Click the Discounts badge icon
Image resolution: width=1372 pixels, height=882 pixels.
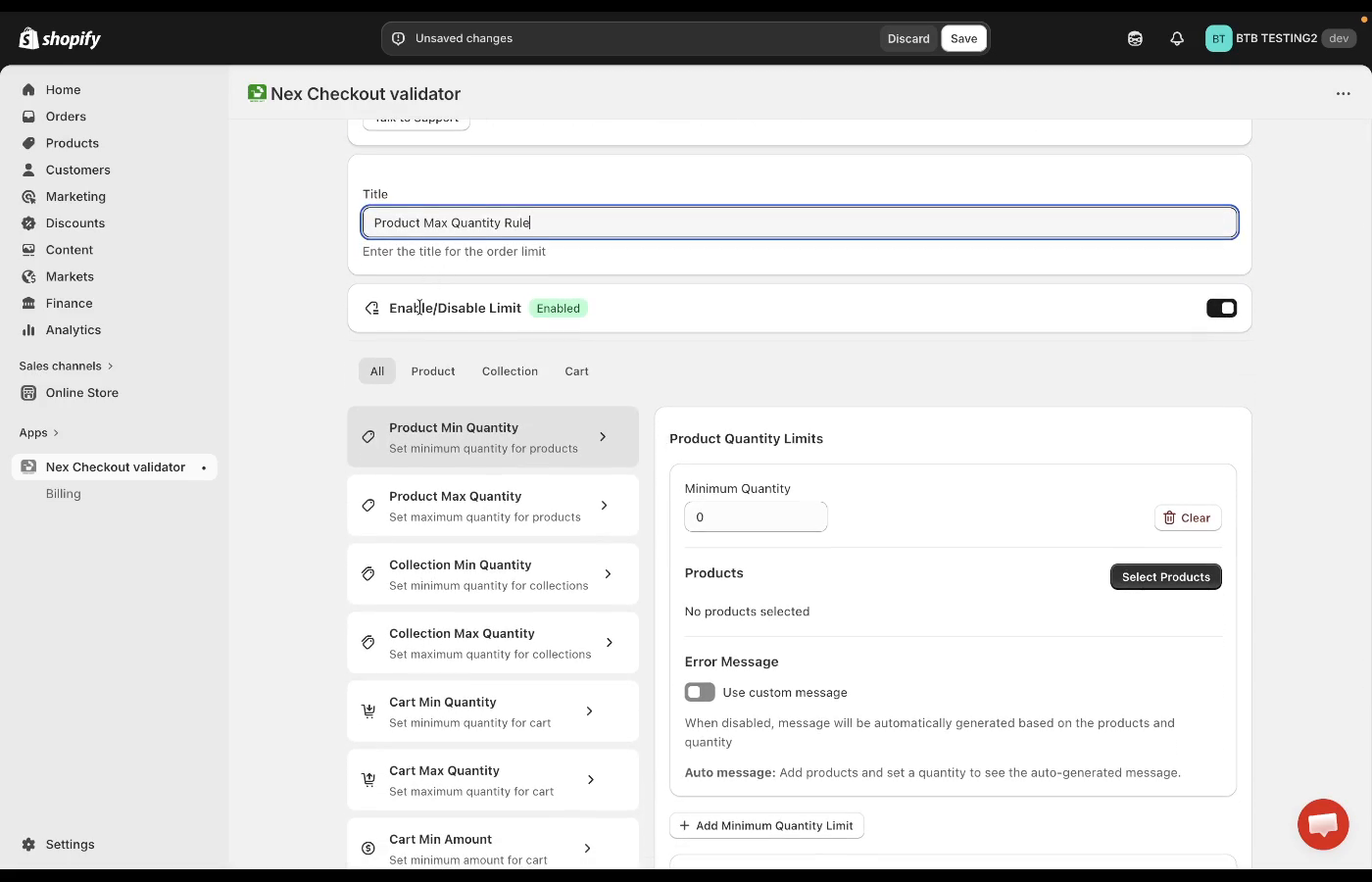pyautogui.click(x=28, y=223)
